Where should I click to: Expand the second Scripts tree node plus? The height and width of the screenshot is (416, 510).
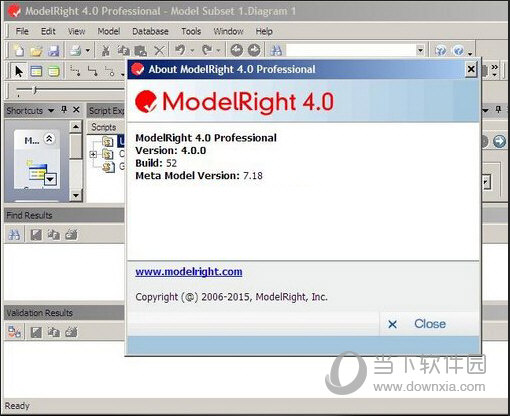(x=93, y=154)
